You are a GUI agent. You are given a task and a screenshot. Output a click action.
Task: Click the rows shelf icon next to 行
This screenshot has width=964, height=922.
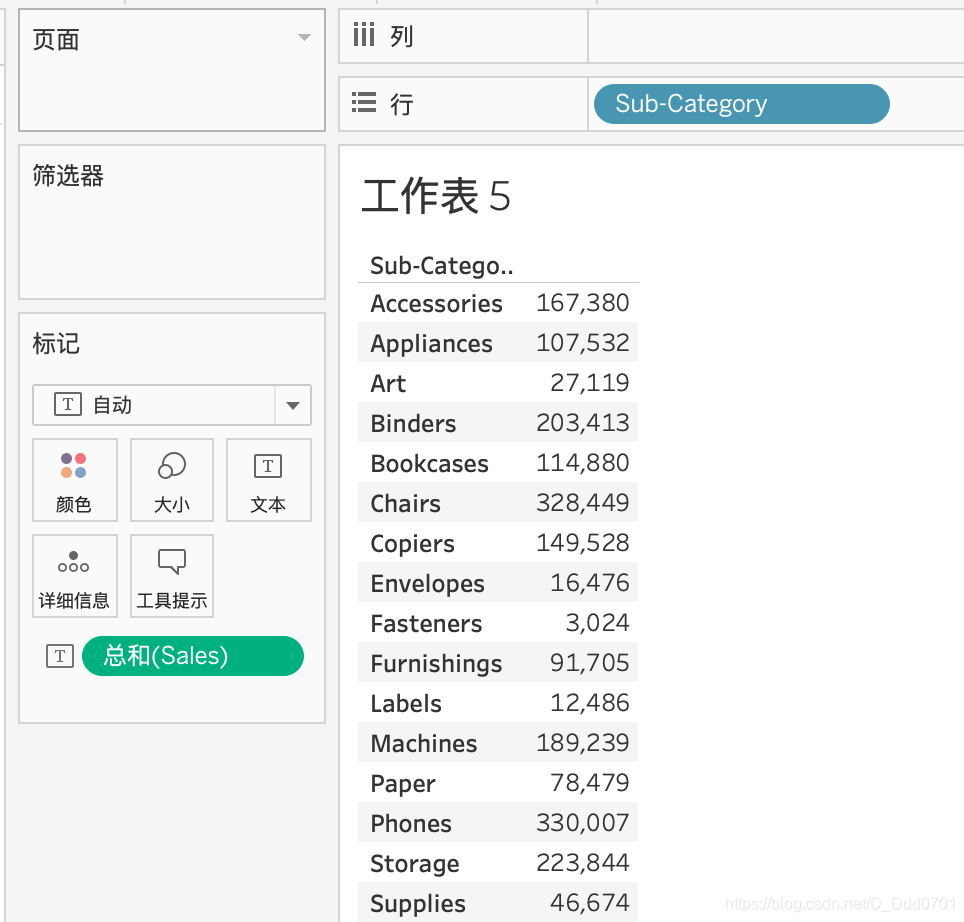pyautogui.click(x=363, y=102)
